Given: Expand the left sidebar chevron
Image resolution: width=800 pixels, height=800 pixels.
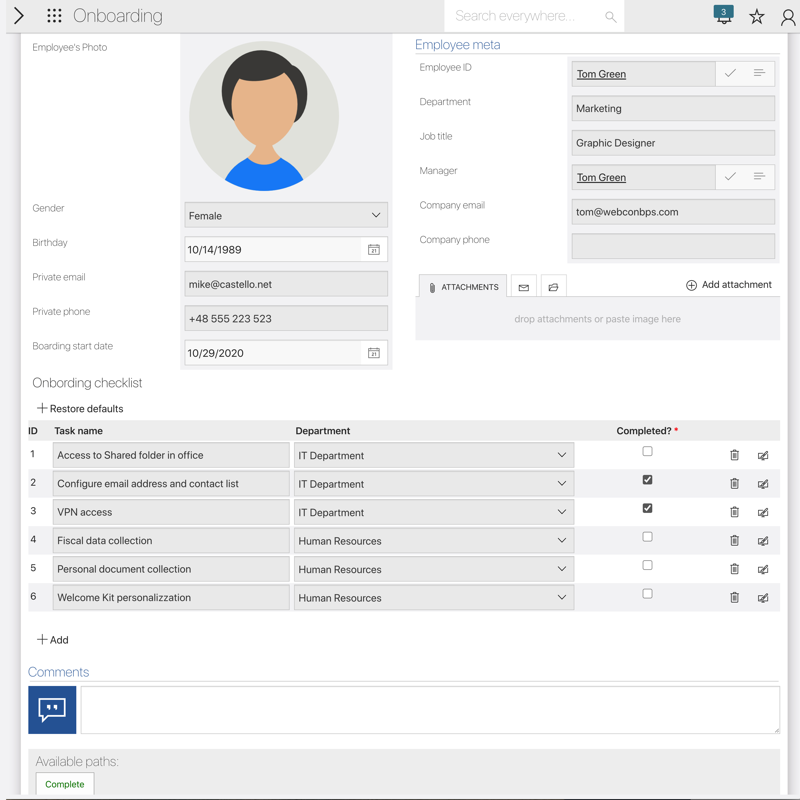Looking at the screenshot, I should pos(18,16).
